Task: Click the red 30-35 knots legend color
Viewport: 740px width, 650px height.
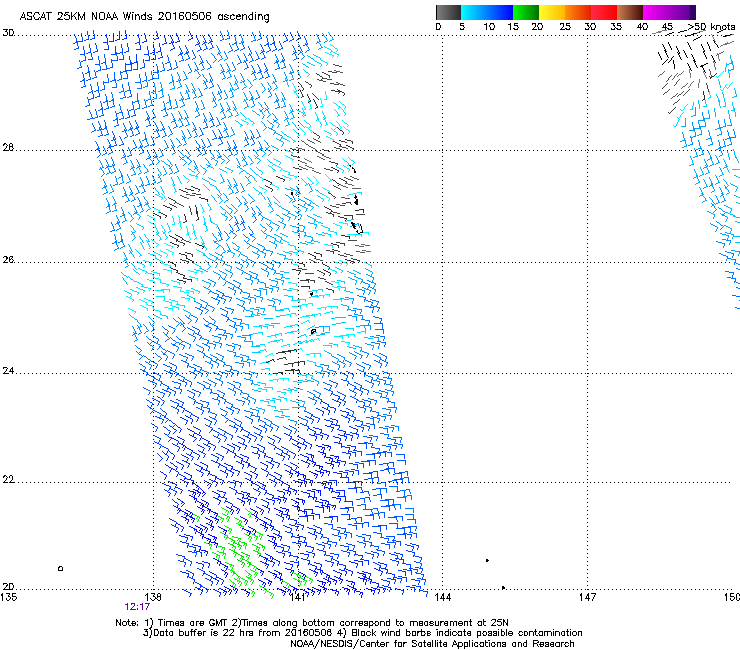Action: [x=604, y=12]
